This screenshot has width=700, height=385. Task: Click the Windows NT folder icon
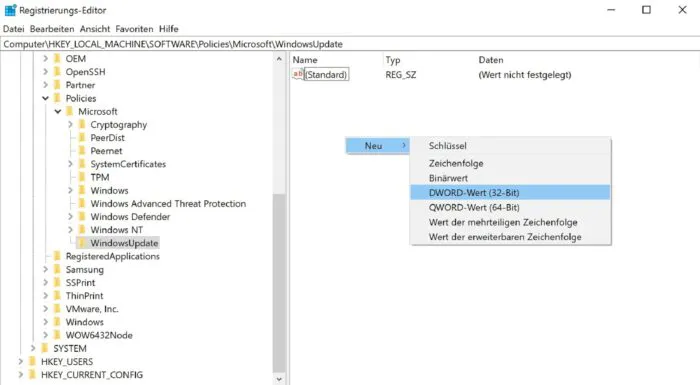click(82, 230)
